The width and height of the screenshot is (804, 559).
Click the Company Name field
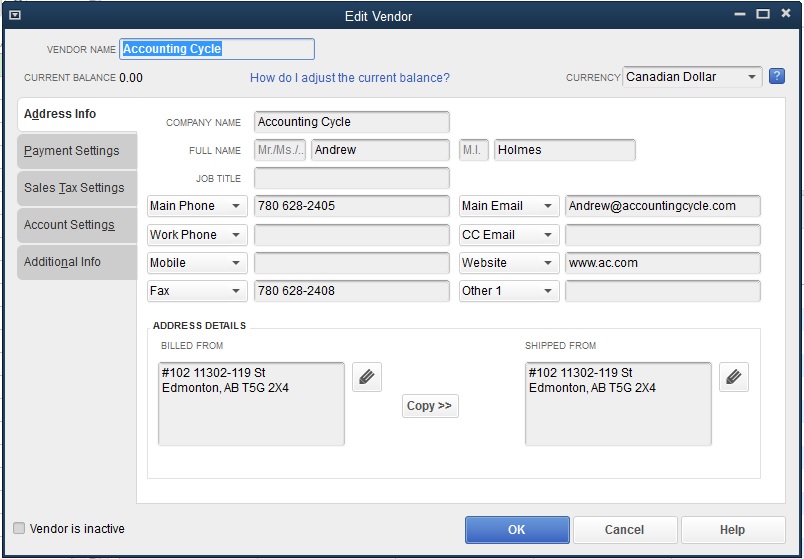pos(352,122)
